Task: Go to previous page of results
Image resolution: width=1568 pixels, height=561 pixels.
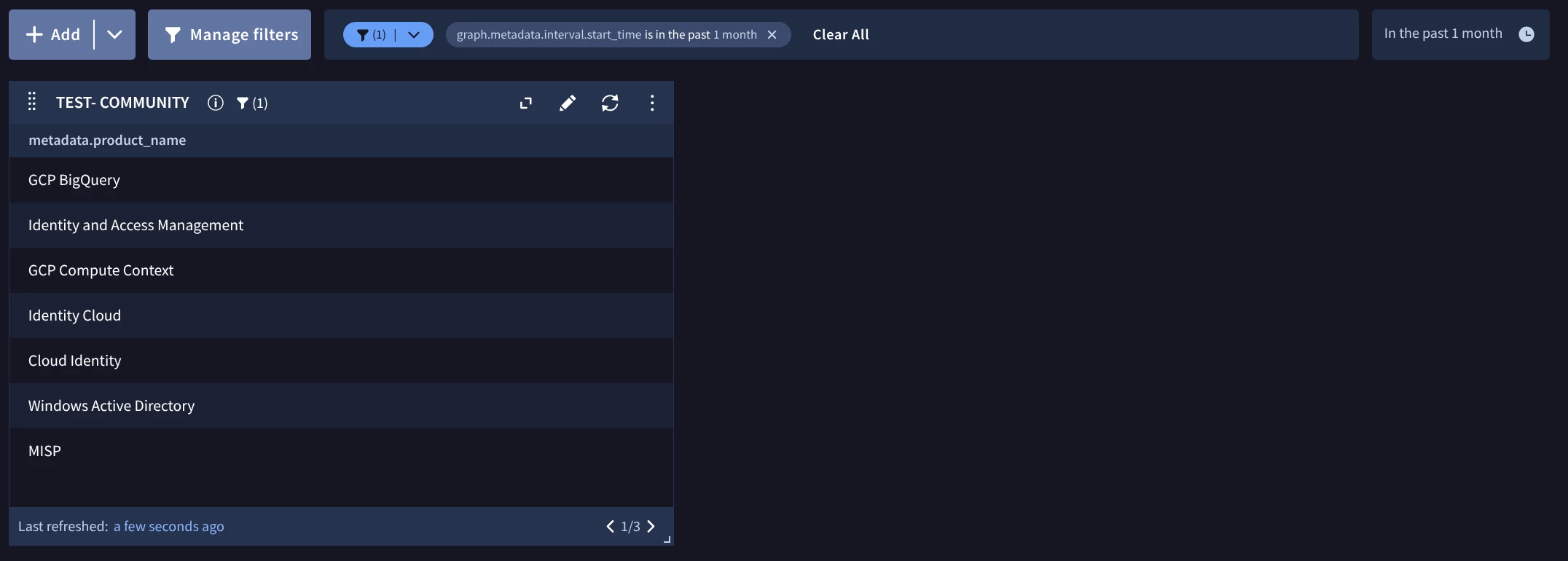Action: pyautogui.click(x=610, y=526)
